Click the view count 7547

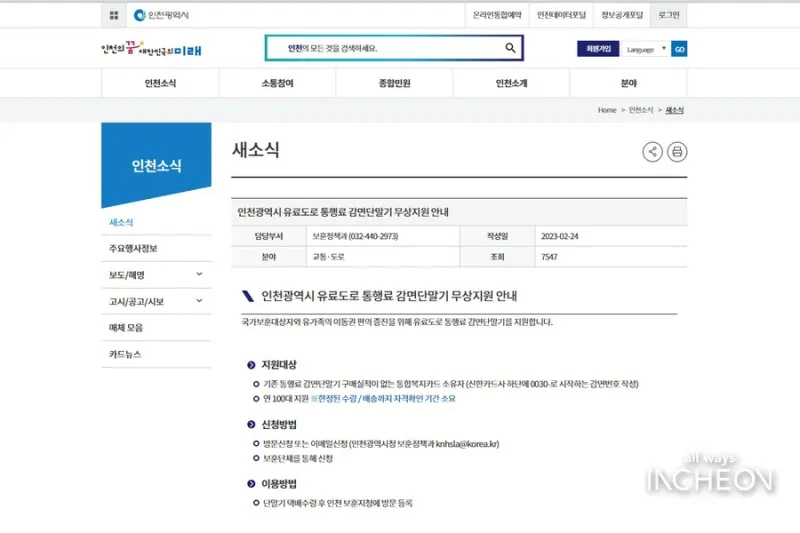point(549,257)
